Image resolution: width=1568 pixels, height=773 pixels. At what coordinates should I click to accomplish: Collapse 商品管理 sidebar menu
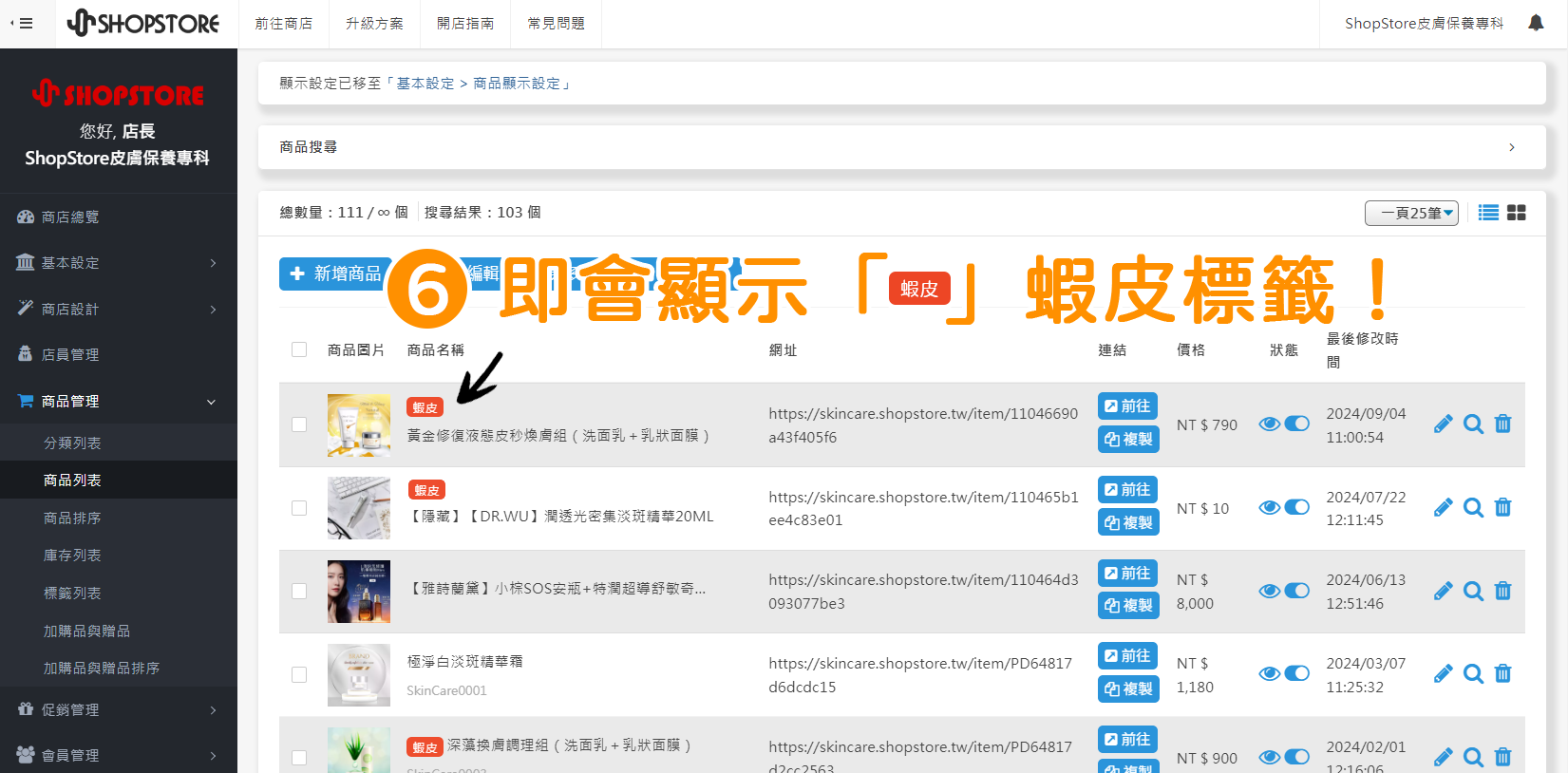point(119,401)
